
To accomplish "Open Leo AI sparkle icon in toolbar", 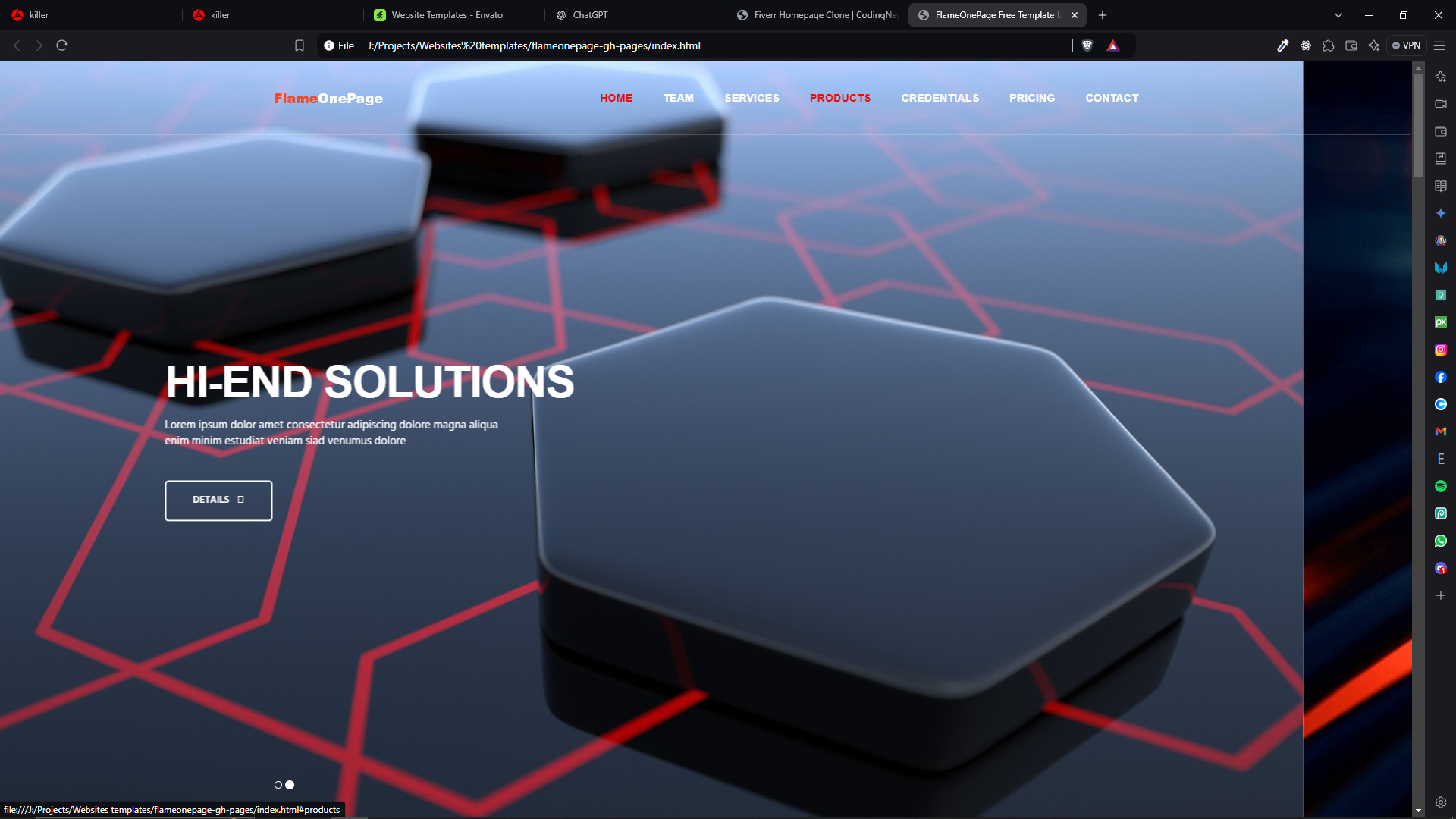I will tap(1374, 45).
